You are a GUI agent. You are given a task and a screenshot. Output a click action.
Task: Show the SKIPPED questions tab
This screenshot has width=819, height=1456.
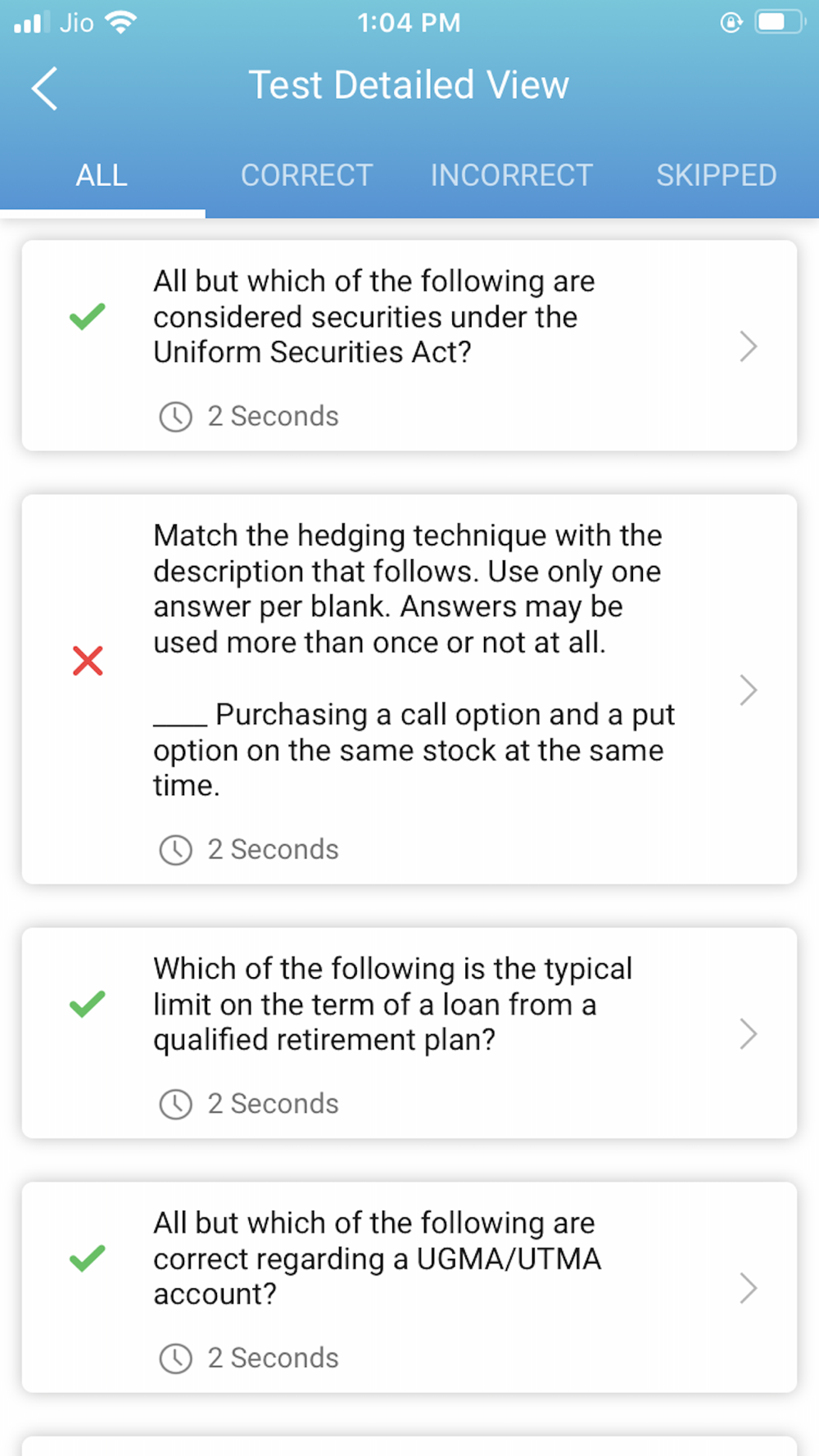pos(716,175)
